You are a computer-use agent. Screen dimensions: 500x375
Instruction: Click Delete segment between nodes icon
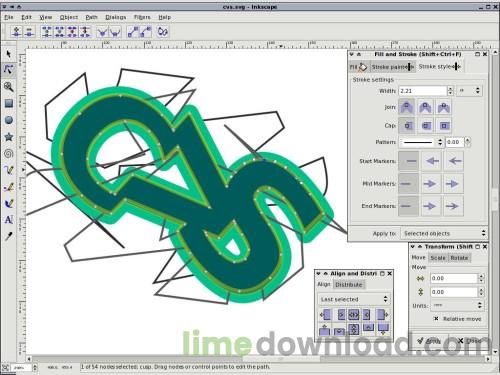coord(85,32)
